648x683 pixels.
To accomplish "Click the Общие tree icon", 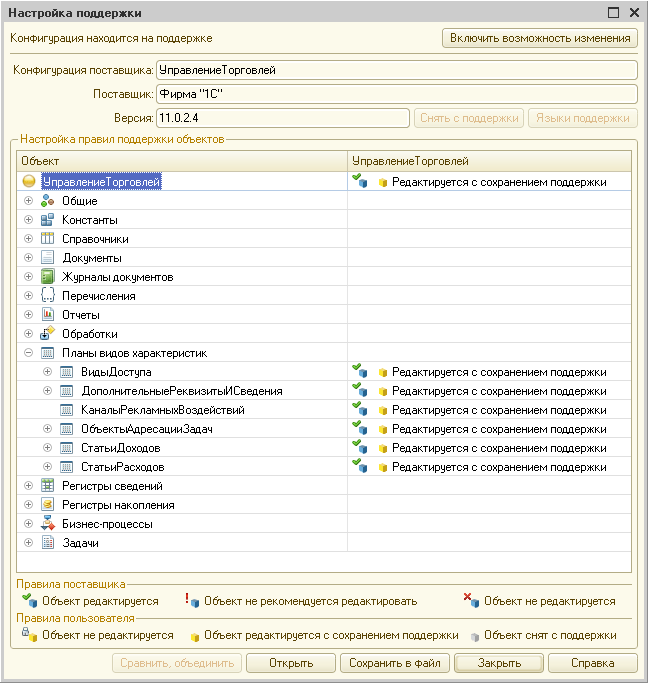I will pos(47,201).
